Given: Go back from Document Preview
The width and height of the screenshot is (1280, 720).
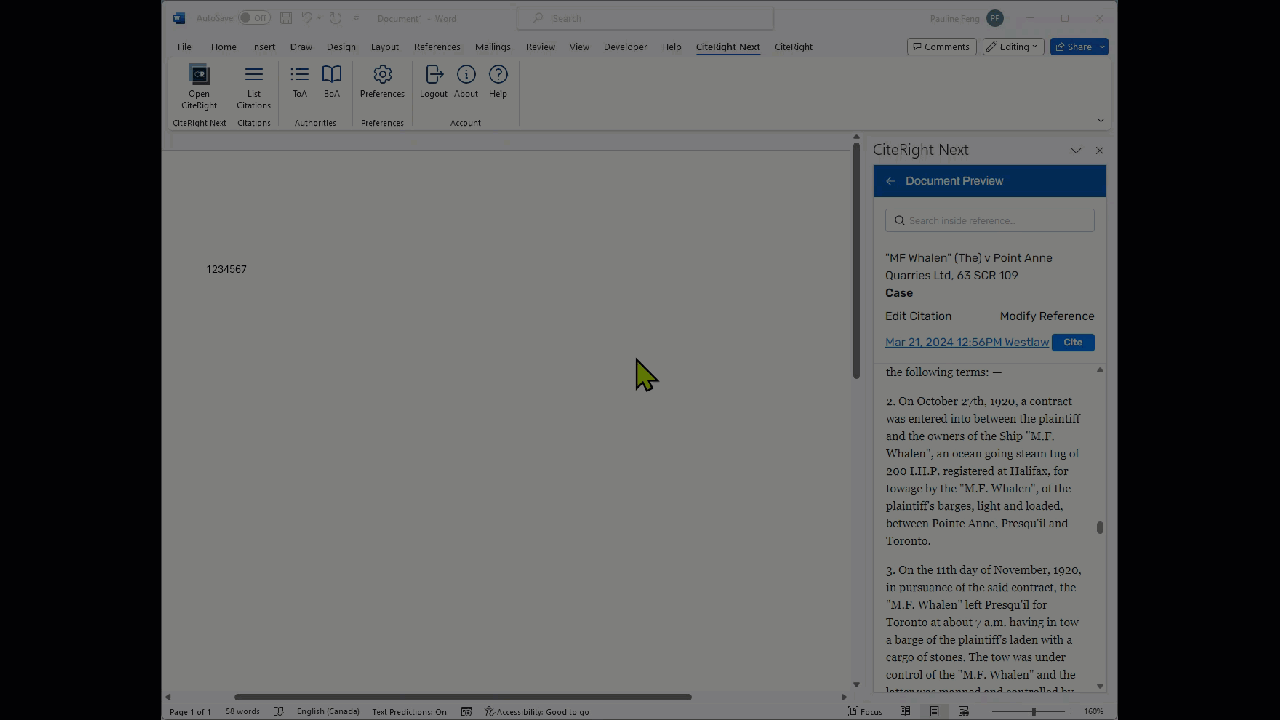Looking at the screenshot, I should (x=890, y=181).
